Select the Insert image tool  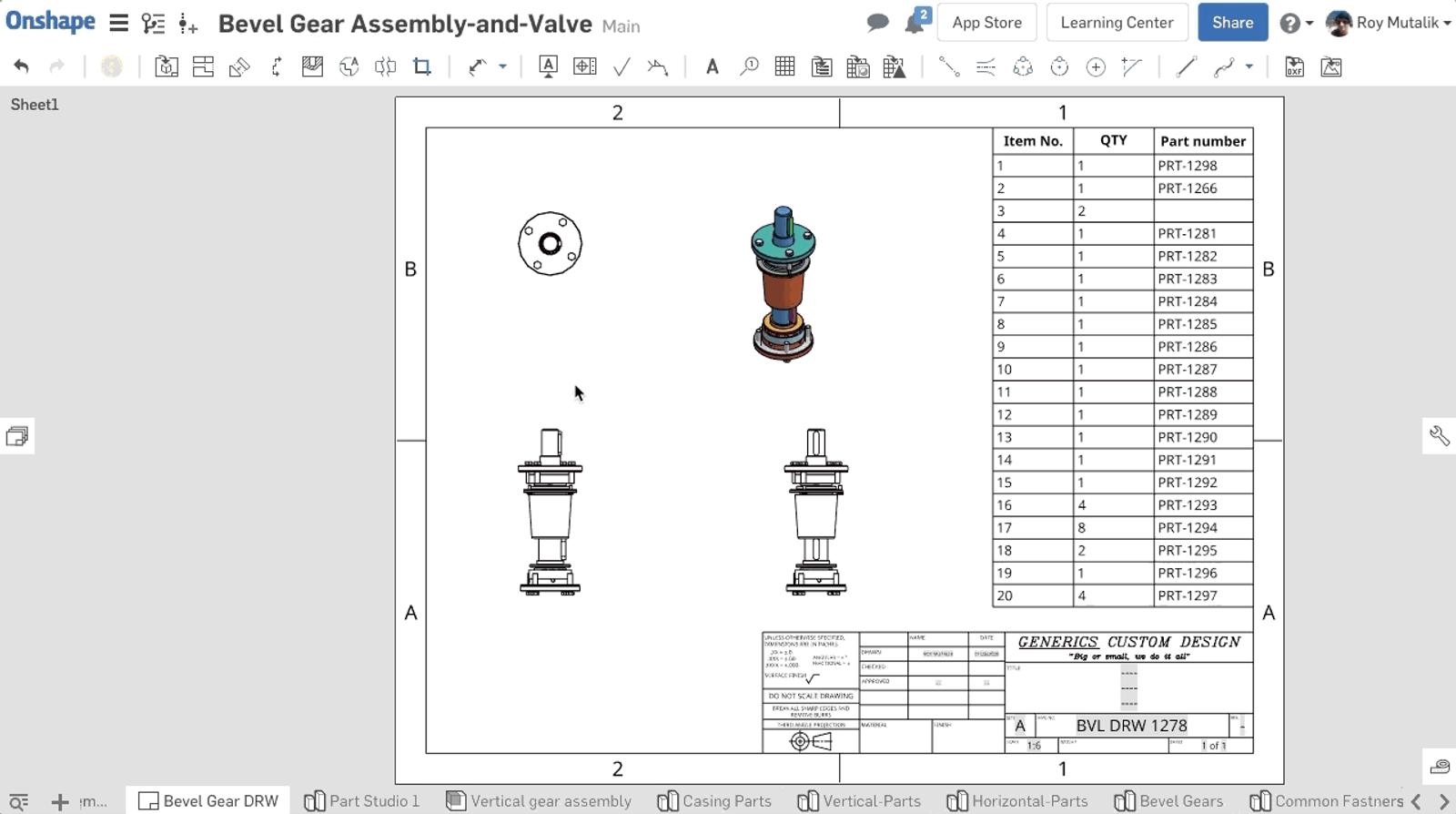tap(1330, 66)
